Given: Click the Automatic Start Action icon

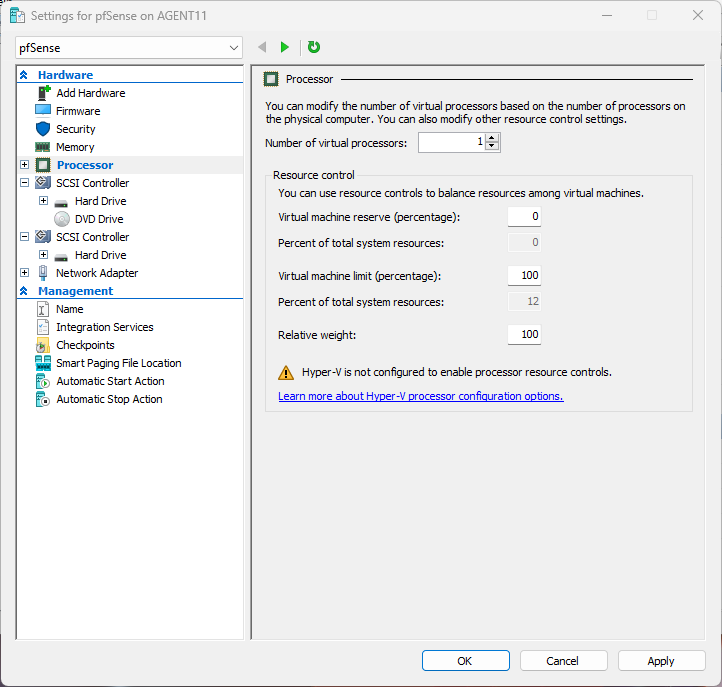Looking at the screenshot, I should (43, 381).
